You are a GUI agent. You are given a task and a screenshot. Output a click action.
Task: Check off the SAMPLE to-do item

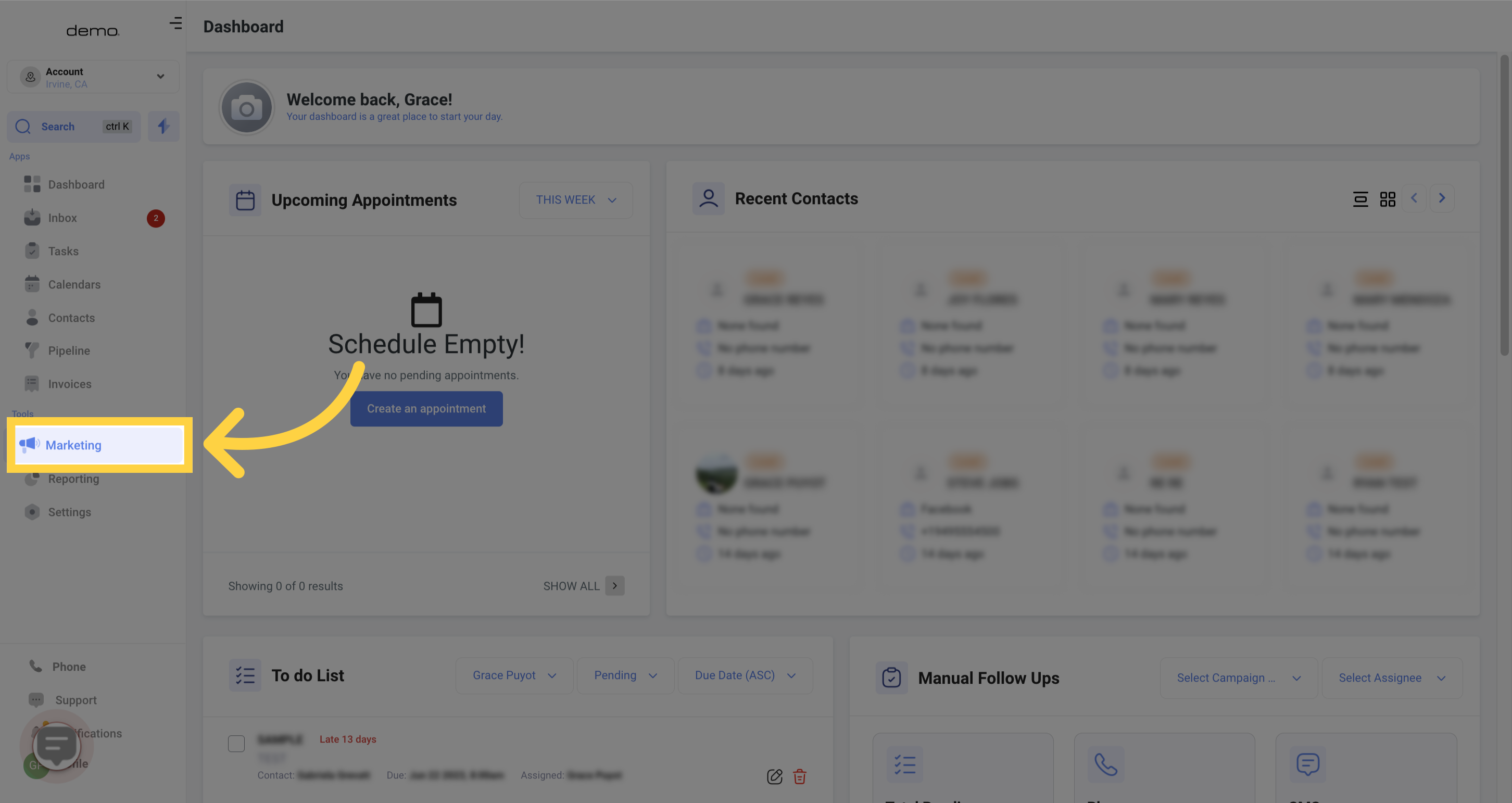236,743
